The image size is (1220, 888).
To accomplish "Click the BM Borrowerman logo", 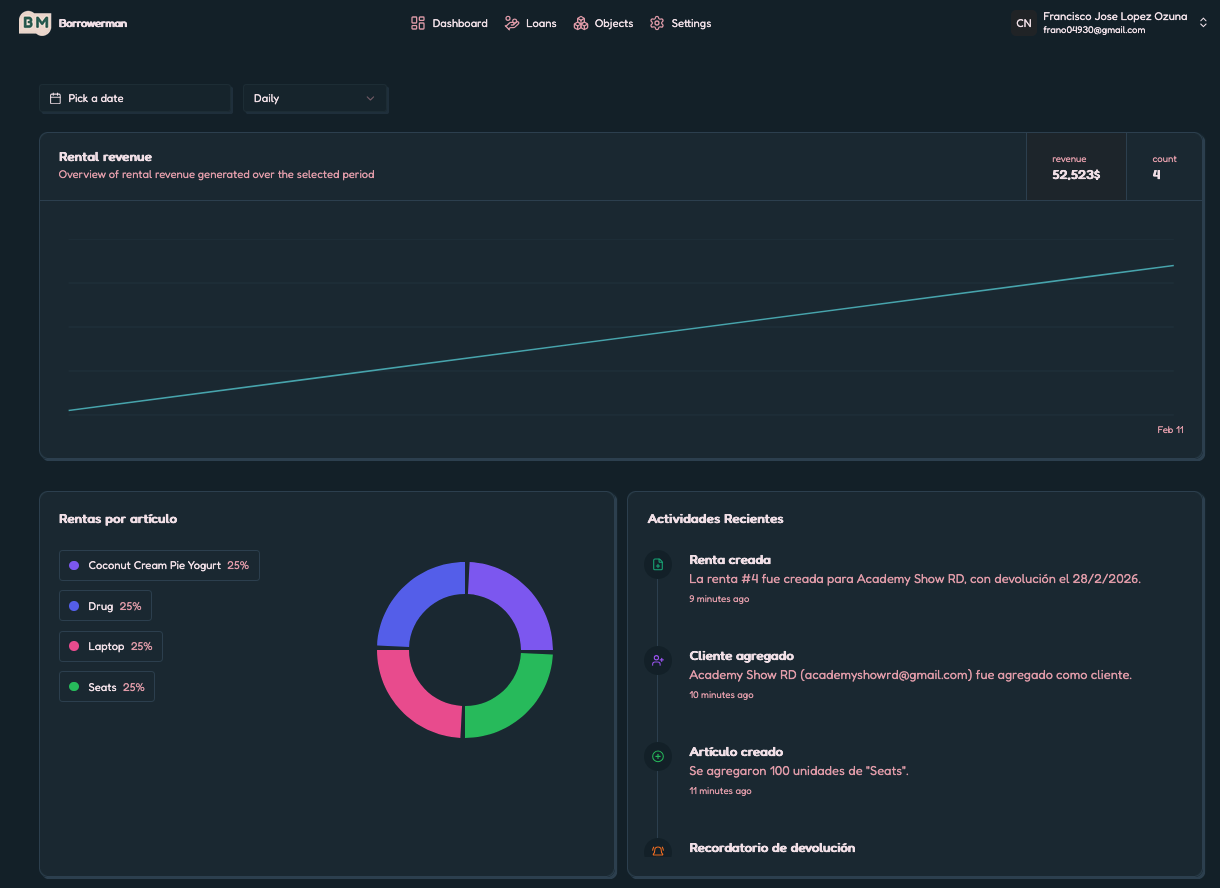I will tap(73, 22).
